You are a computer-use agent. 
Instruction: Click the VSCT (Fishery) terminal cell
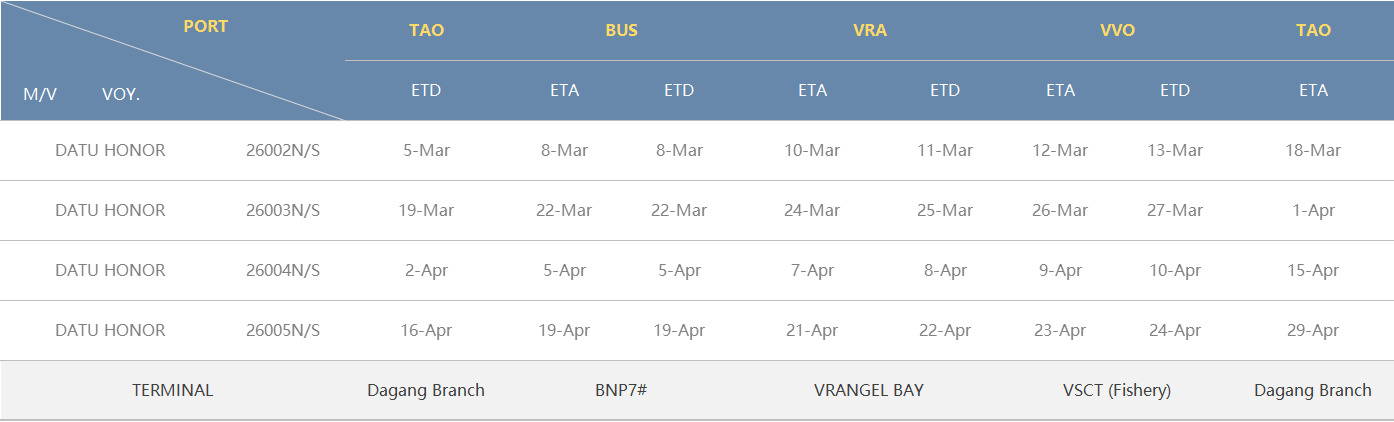(1117, 390)
